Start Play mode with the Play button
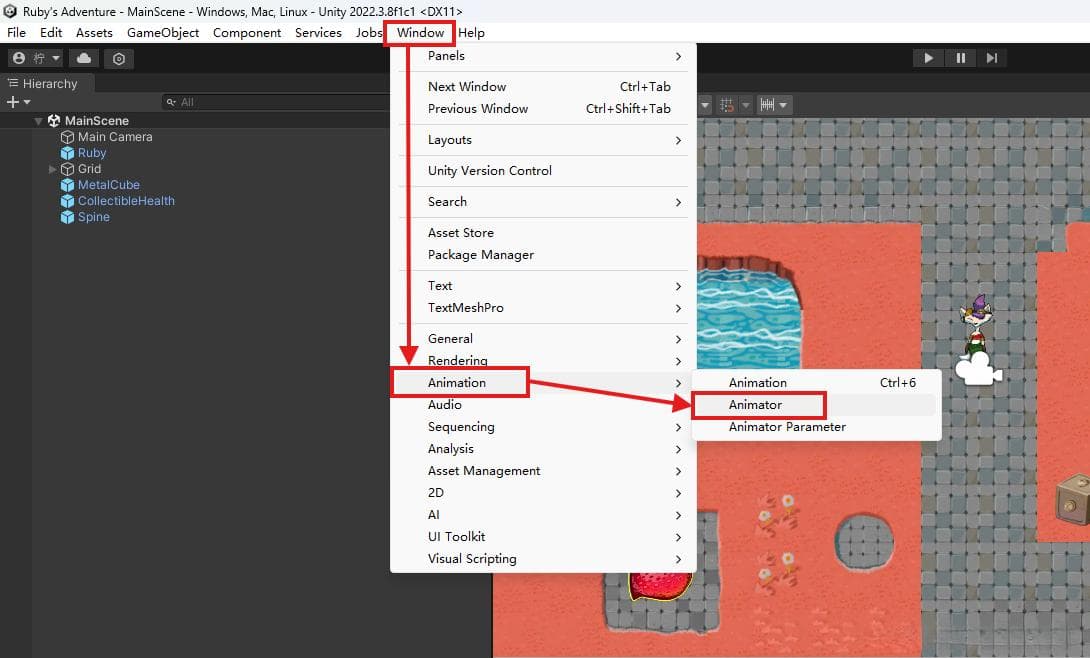 coord(928,58)
